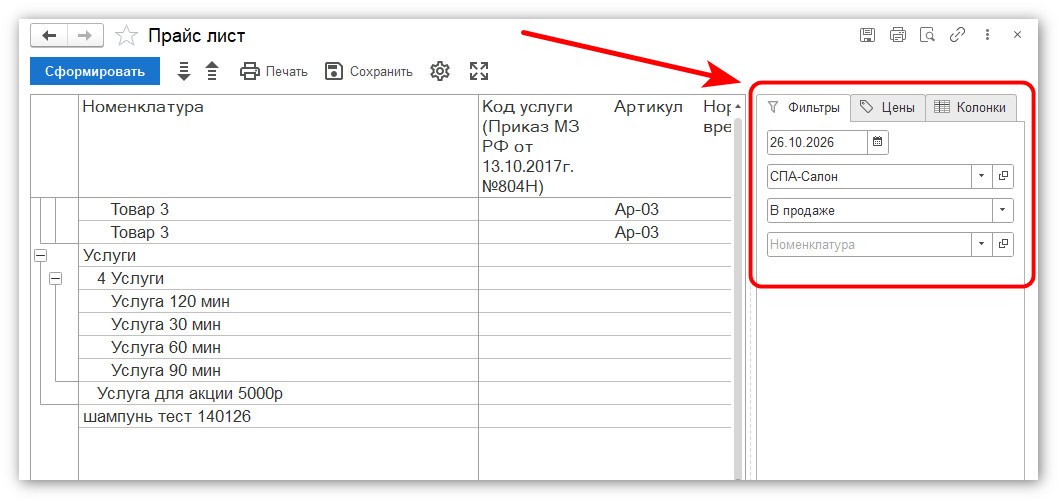Go back with the left arrow button
Screen dimensions: 1058x500
coord(49,35)
